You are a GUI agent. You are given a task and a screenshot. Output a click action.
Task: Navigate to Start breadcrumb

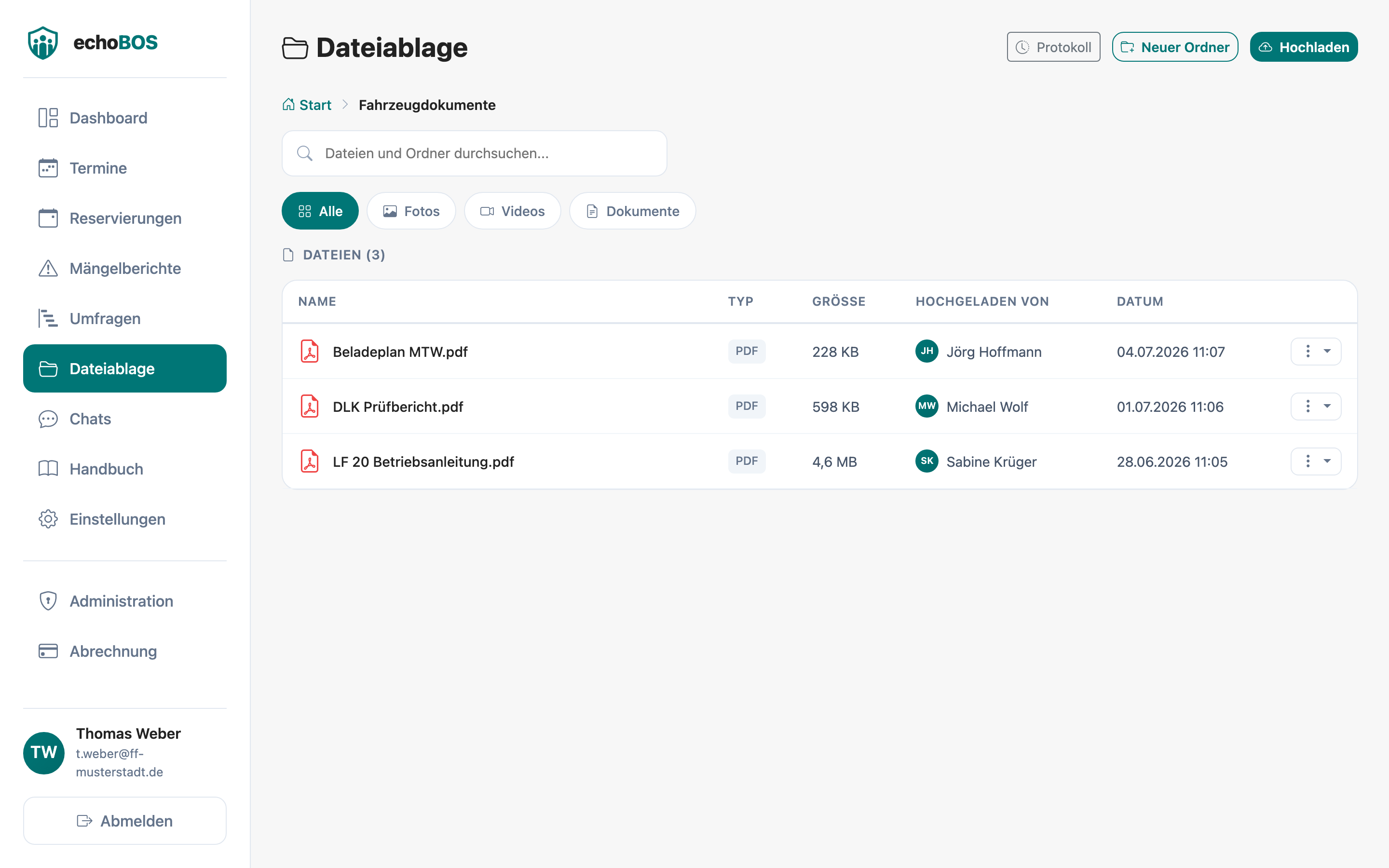[307, 105]
